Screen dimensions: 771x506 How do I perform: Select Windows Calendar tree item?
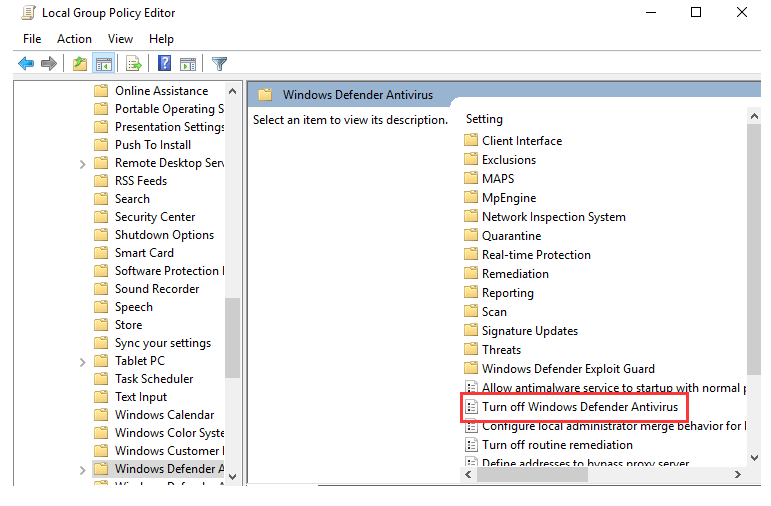[x=164, y=415]
